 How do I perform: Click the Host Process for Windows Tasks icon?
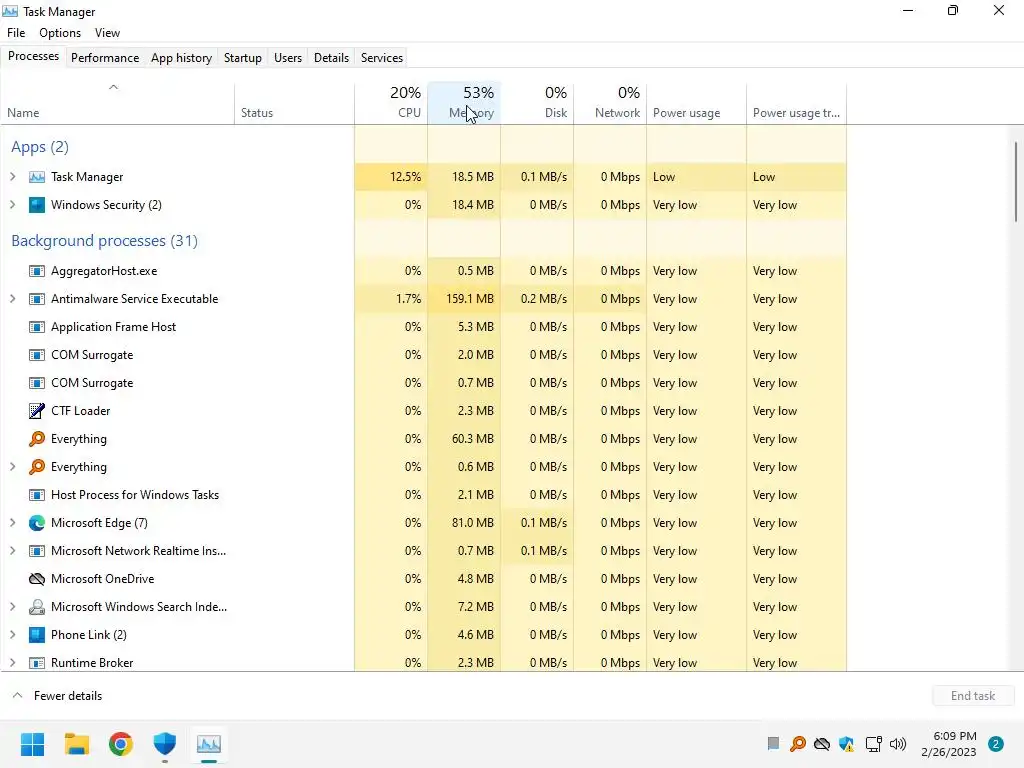tap(37, 495)
